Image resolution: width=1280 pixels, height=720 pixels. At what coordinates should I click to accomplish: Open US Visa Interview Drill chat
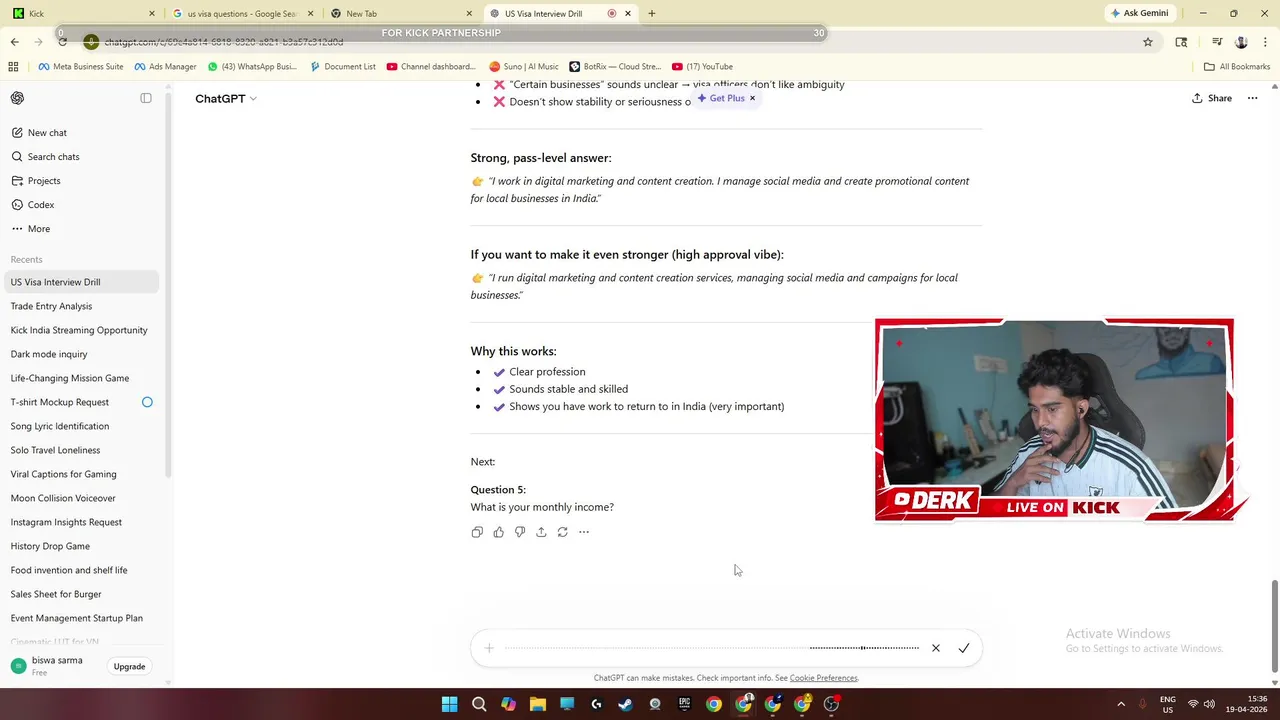pyautogui.click(x=81, y=282)
